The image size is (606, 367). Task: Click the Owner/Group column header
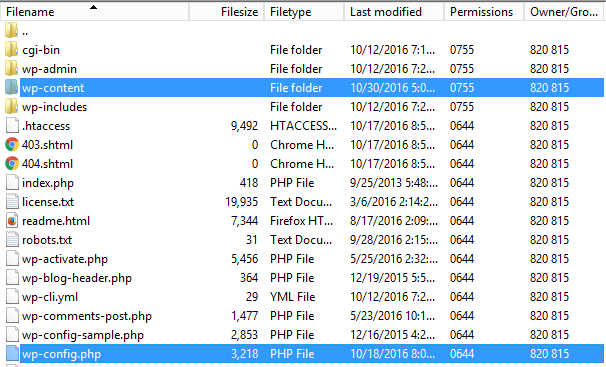tap(565, 12)
